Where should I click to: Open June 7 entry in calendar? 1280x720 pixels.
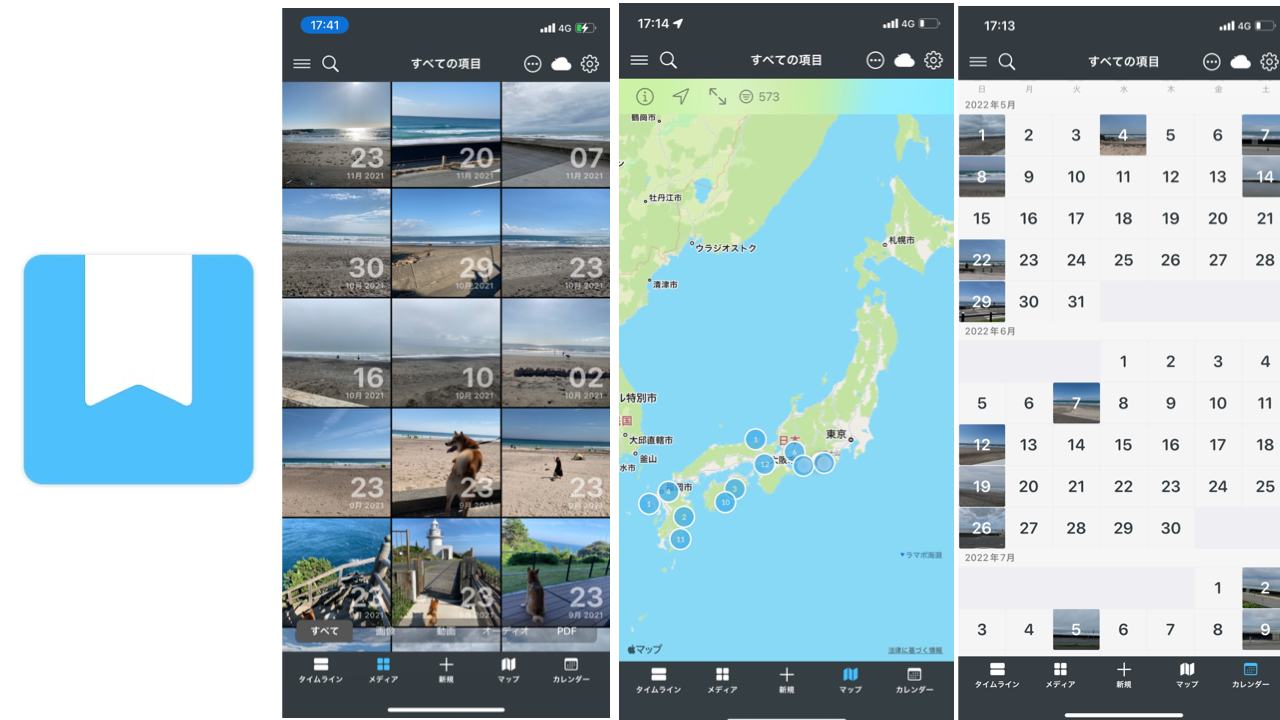1076,403
